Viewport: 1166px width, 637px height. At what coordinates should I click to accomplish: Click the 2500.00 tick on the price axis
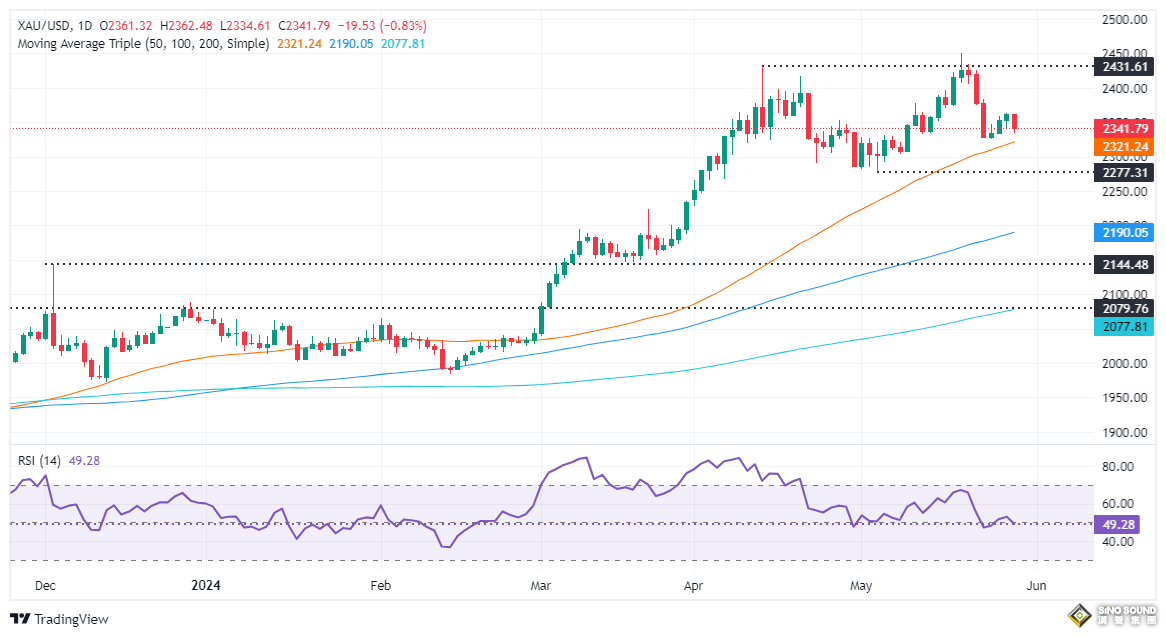point(1126,20)
